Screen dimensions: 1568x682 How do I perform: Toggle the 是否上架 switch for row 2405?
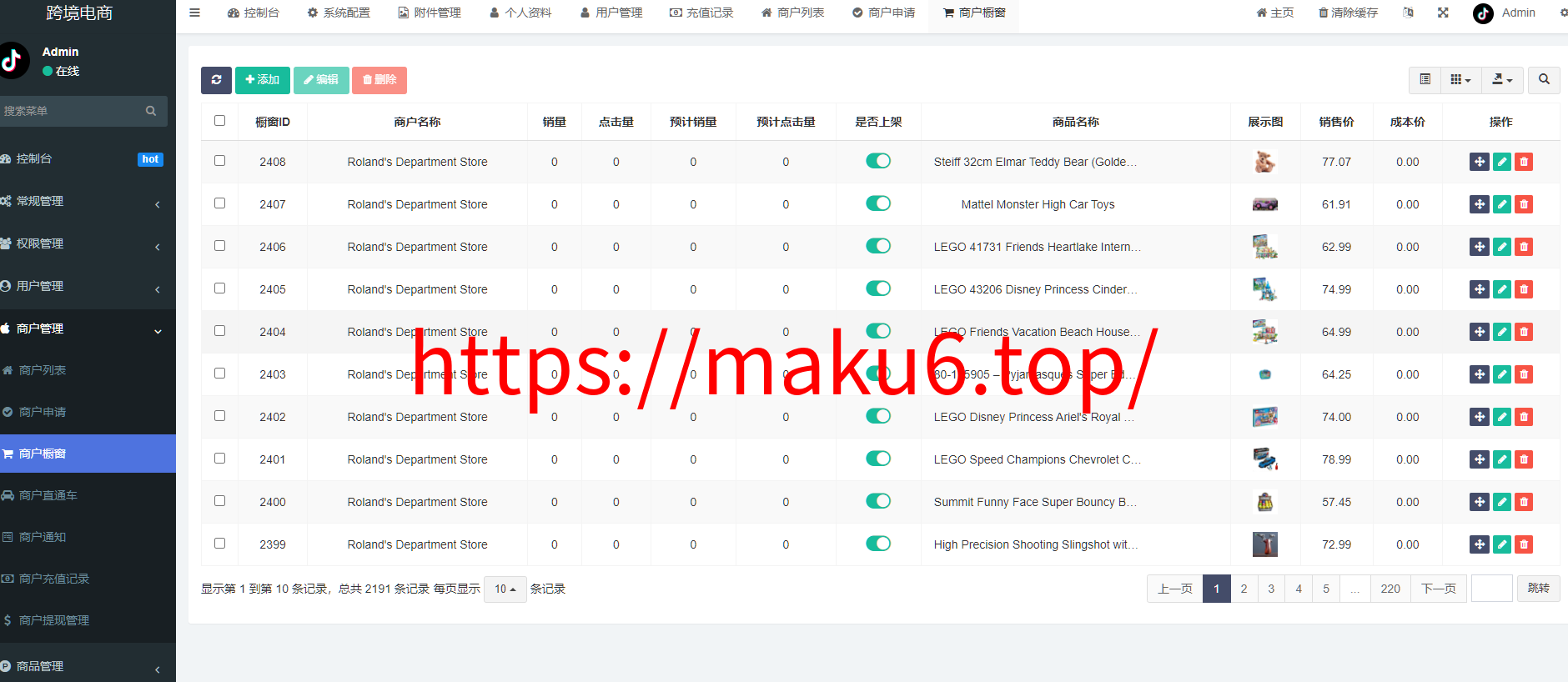[878, 288]
